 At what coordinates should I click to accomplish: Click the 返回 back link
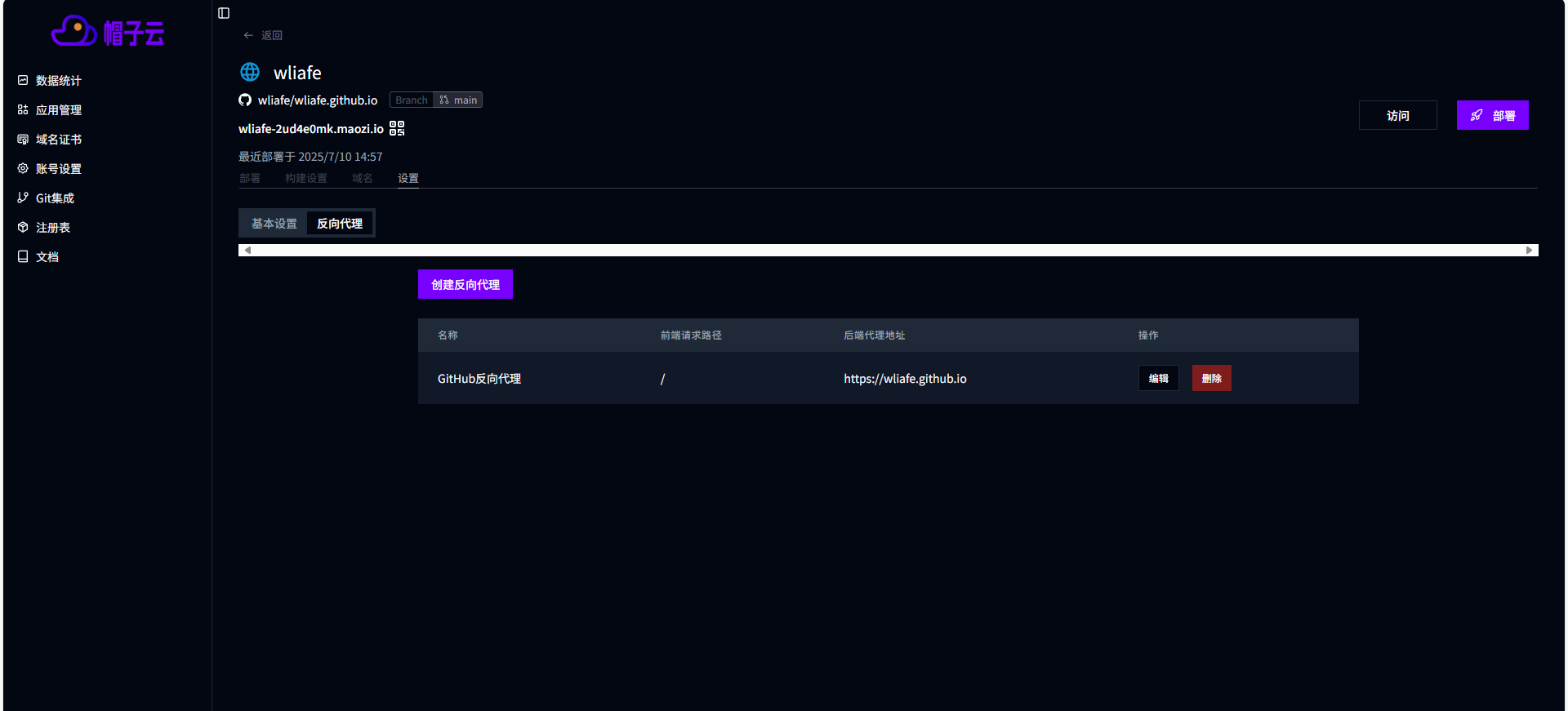click(x=263, y=35)
